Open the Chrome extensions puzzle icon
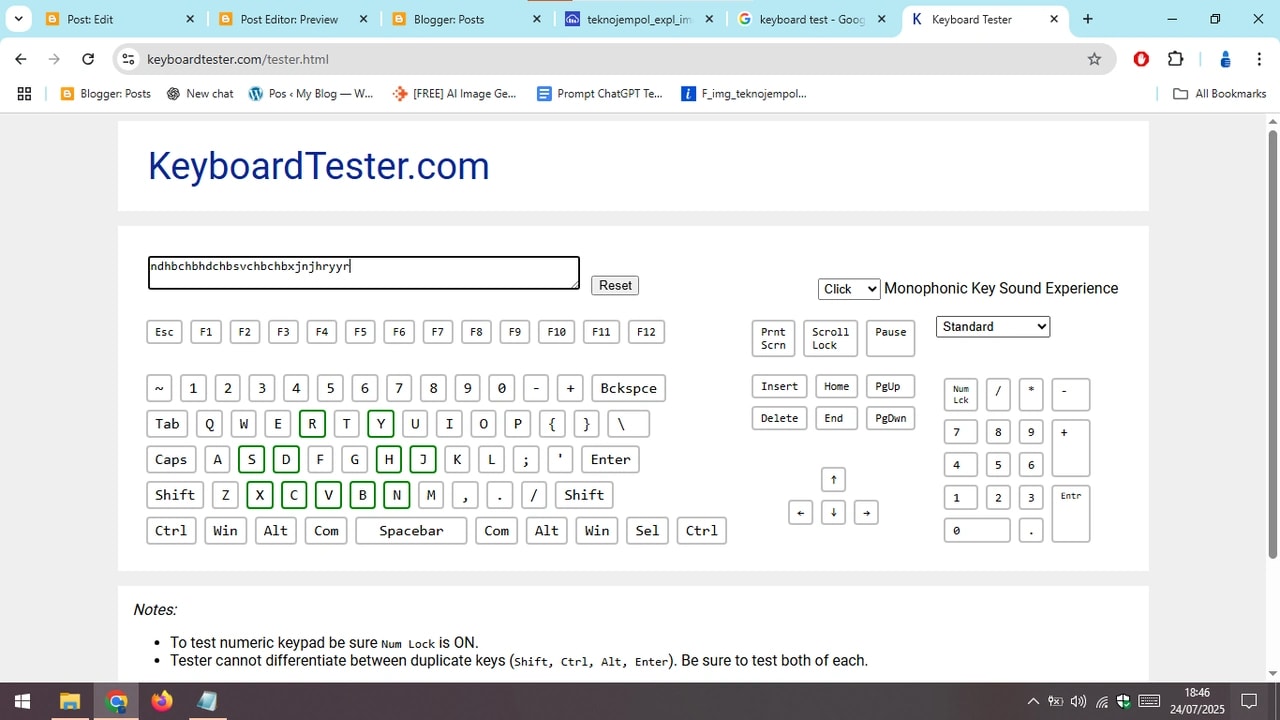This screenshot has height=720, width=1280. [x=1175, y=59]
